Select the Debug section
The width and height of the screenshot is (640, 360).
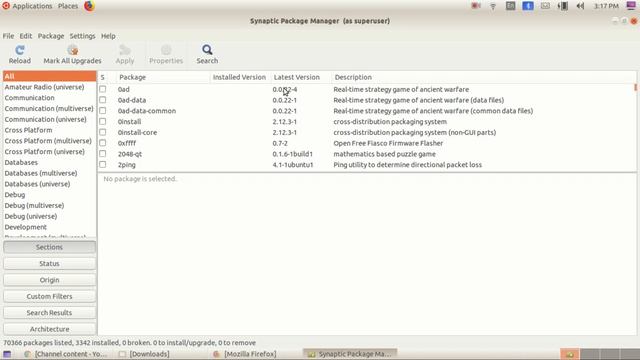coord(15,195)
